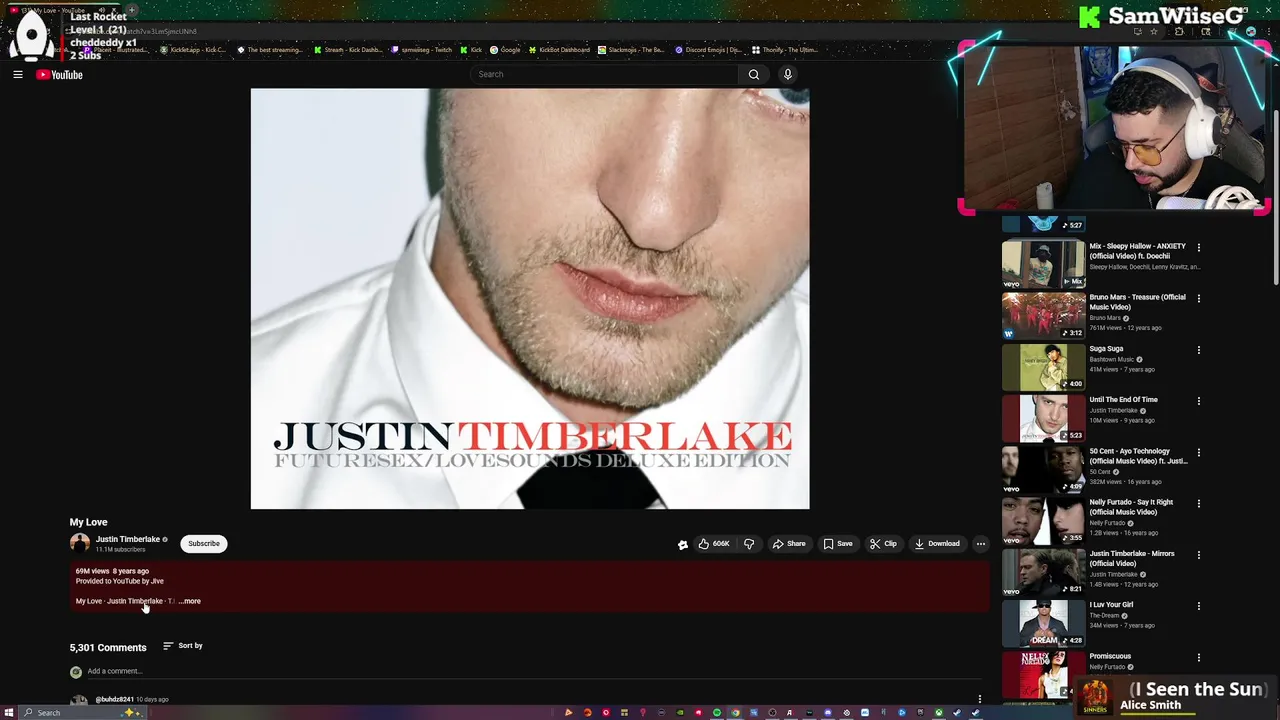Open Slackmojis bookmark
Image resolution: width=1280 pixels, height=720 pixels.
coord(631,50)
